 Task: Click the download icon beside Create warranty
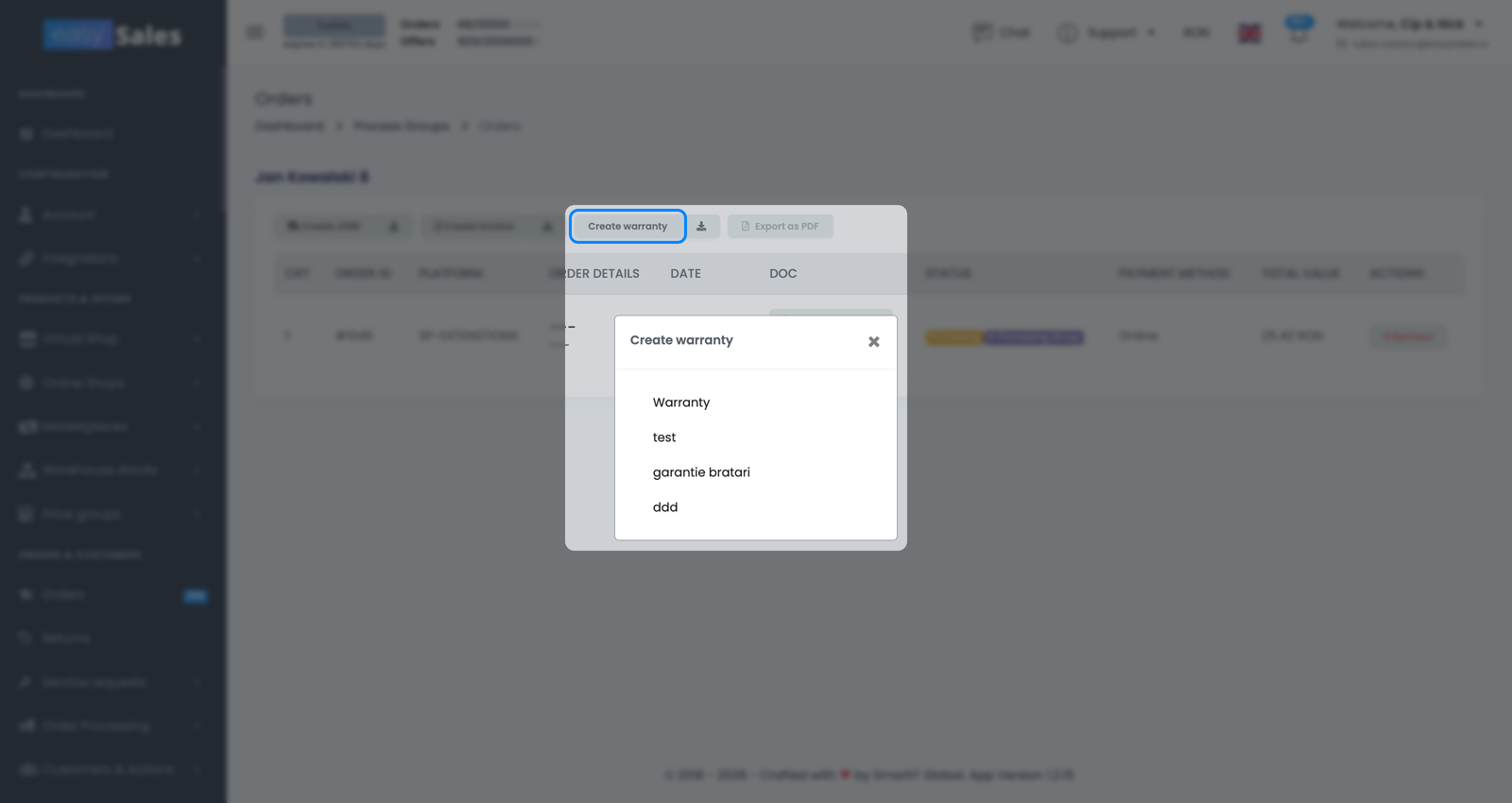tap(701, 227)
